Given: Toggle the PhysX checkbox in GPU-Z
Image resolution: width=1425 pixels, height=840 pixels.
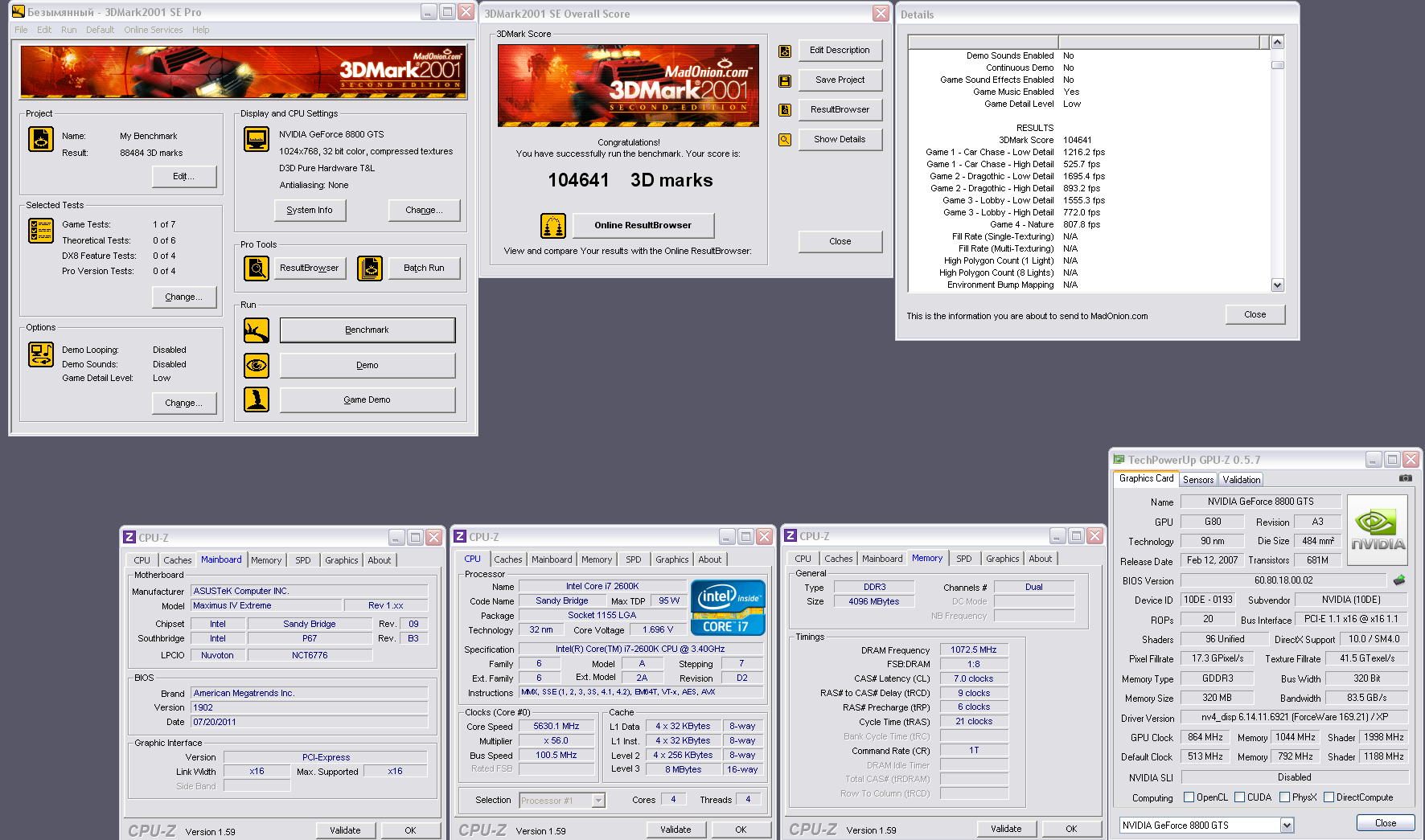Looking at the screenshot, I should pos(1284,797).
